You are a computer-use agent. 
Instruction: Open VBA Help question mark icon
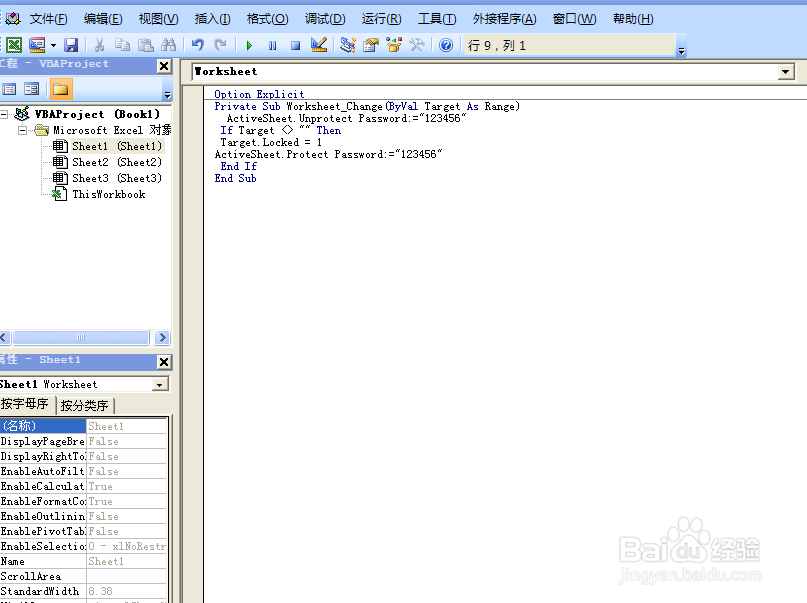point(446,45)
